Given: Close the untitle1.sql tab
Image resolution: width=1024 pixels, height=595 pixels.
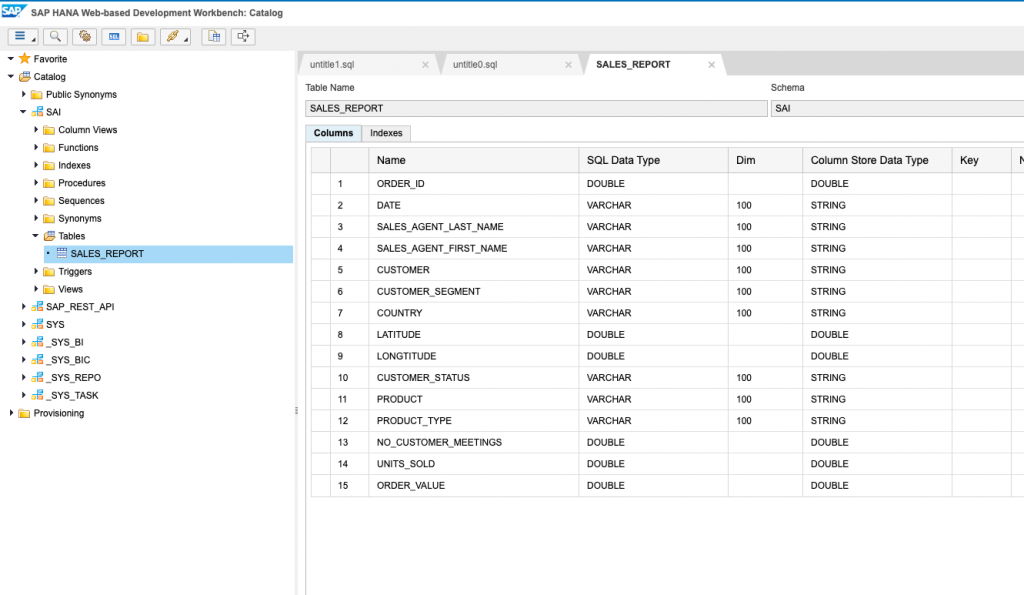Looking at the screenshot, I should pyautogui.click(x=425, y=65).
